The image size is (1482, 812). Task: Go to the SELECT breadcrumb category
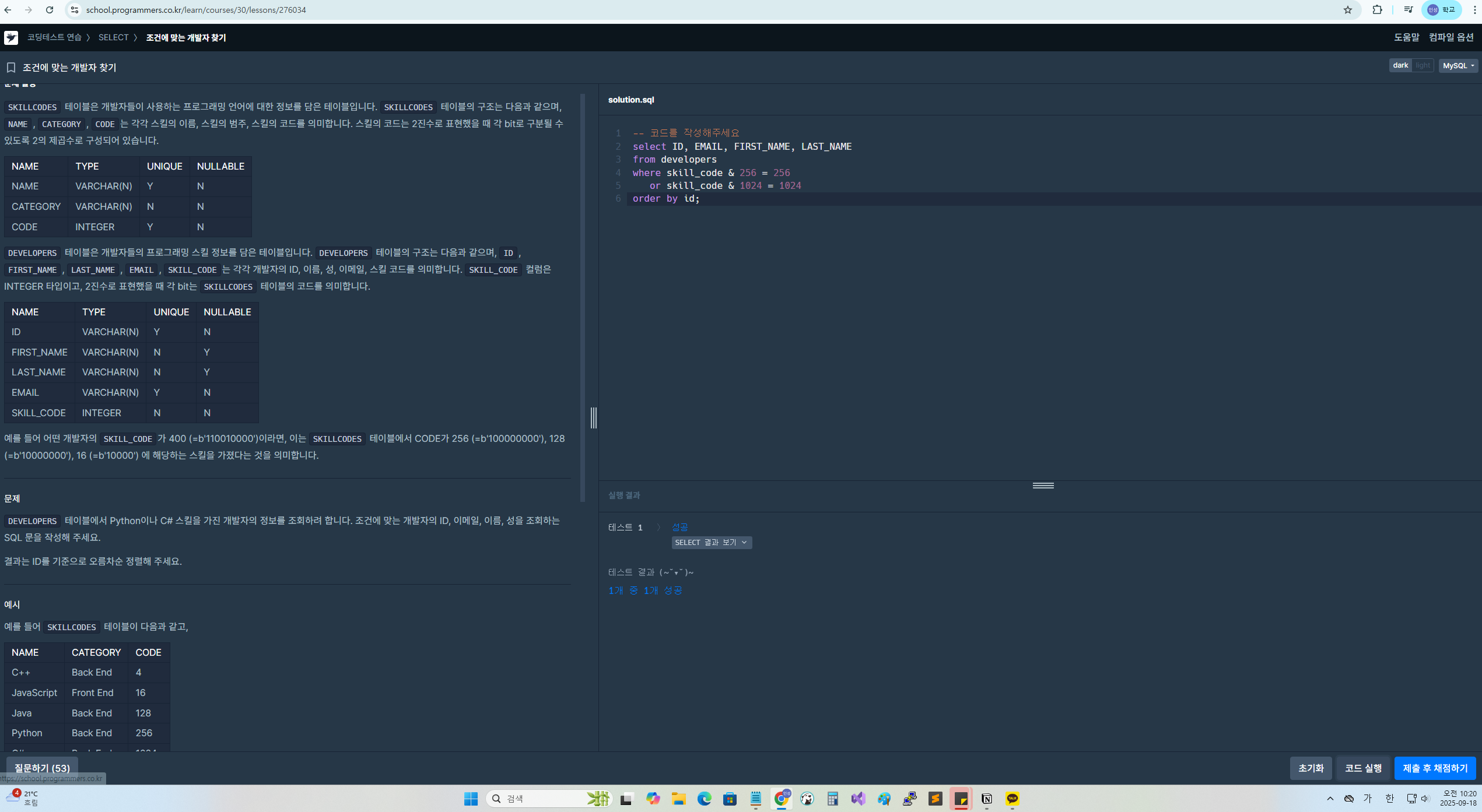pyautogui.click(x=113, y=37)
